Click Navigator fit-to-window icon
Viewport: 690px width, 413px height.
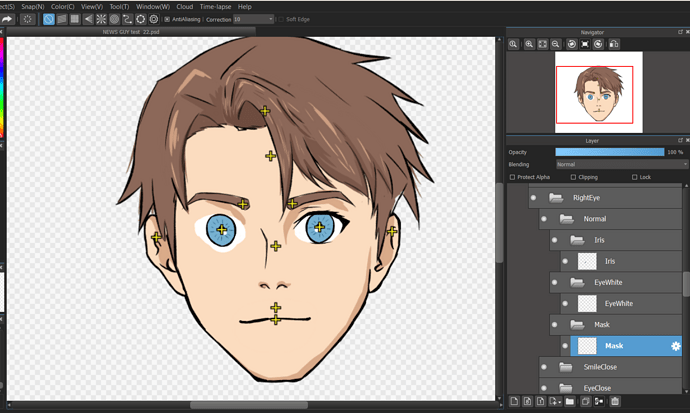[543, 44]
